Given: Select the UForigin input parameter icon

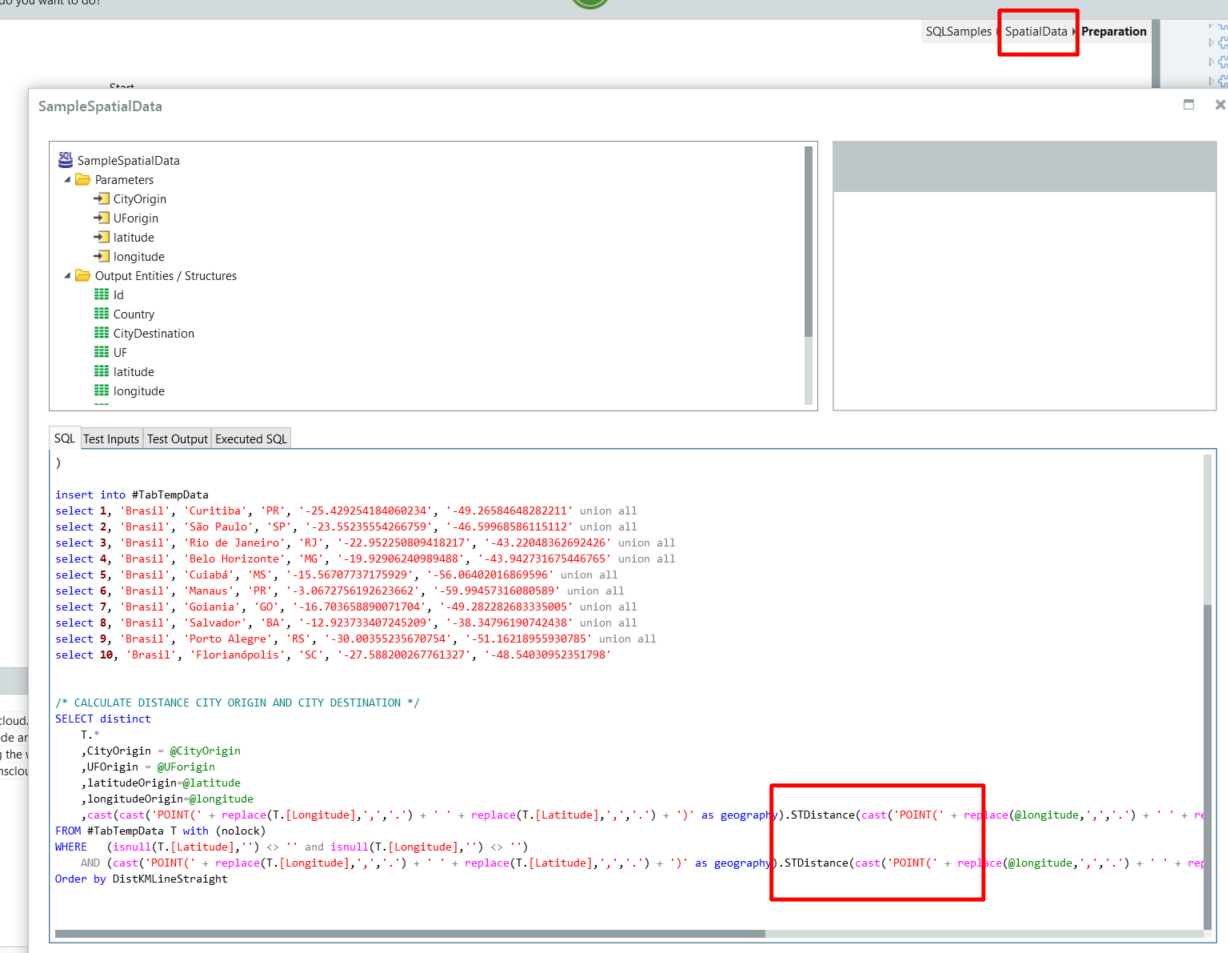Looking at the screenshot, I should pos(101,218).
